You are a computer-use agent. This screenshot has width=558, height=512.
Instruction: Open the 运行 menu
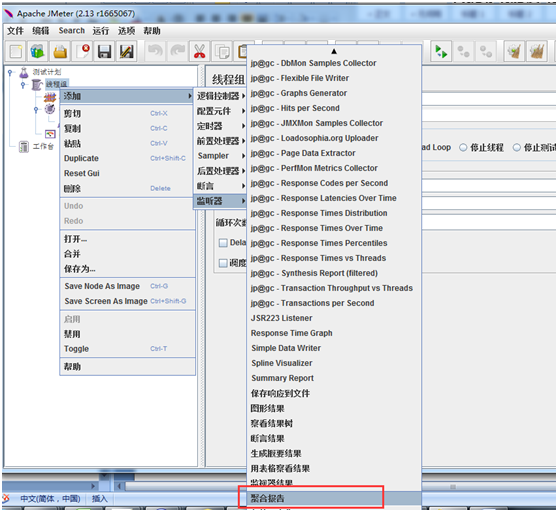[x=101, y=31]
